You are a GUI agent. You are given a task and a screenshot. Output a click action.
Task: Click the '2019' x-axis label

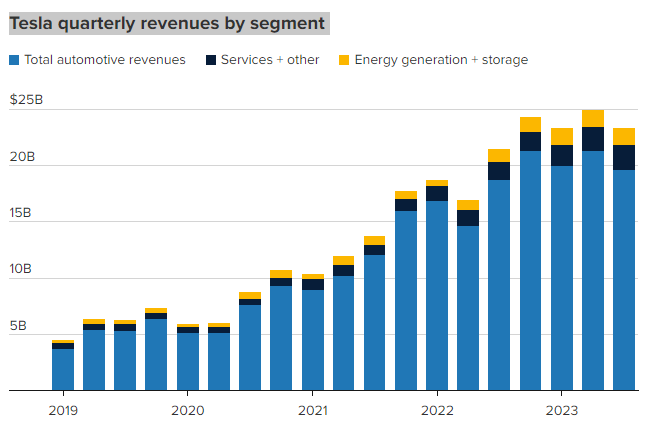pos(63,411)
